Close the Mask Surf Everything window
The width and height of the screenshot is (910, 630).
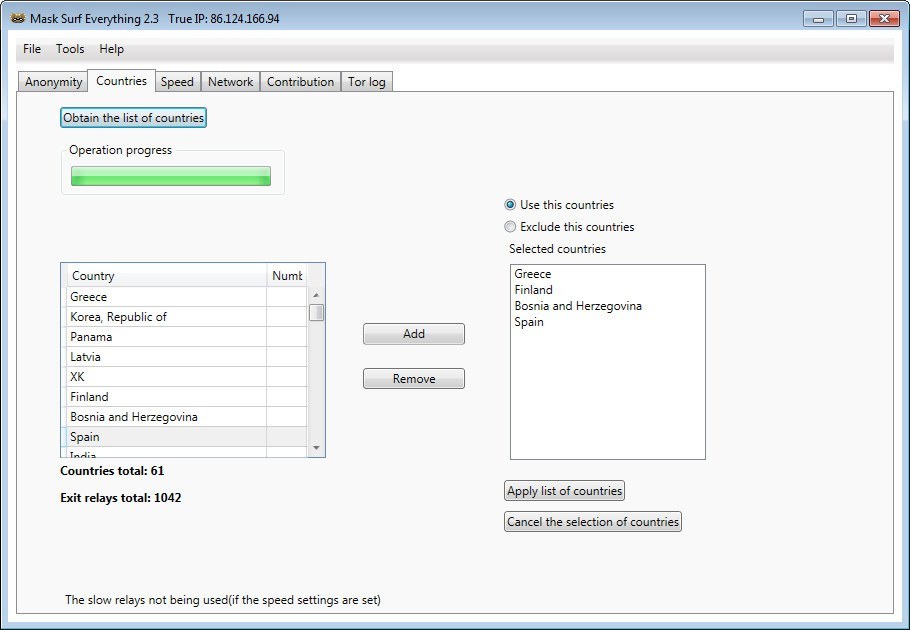pos(884,19)
